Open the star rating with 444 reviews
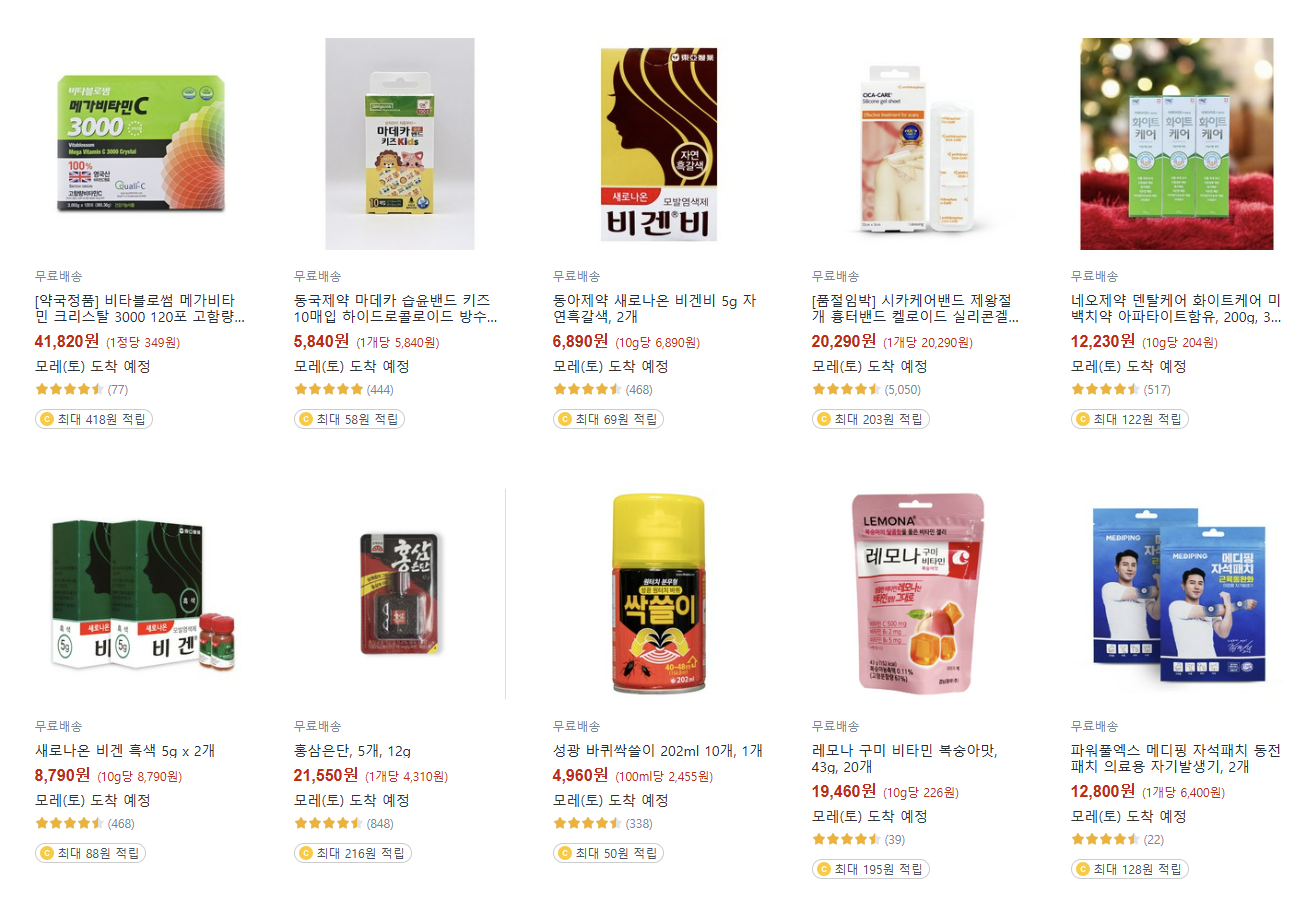The image size is (1310, 908). coord(343,389)
